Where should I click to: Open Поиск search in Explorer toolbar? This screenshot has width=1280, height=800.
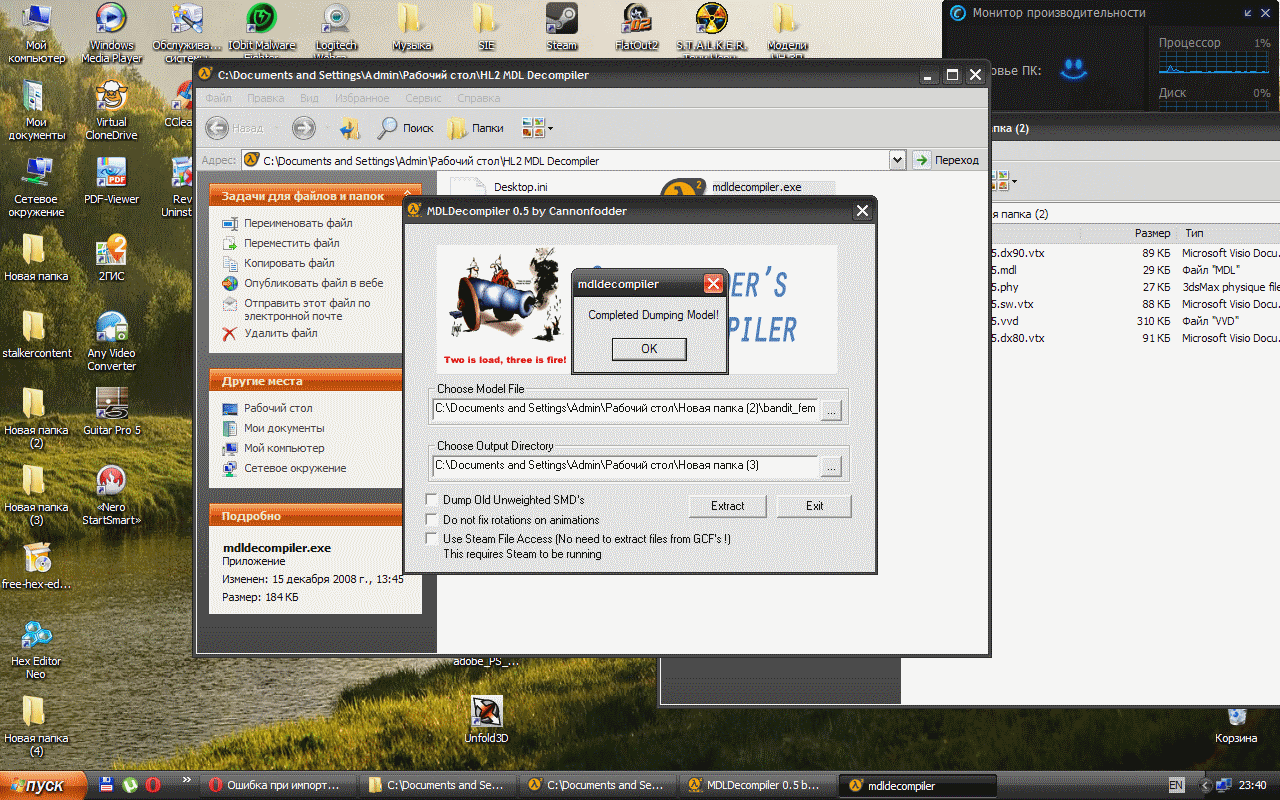click(x=405, y=128)
